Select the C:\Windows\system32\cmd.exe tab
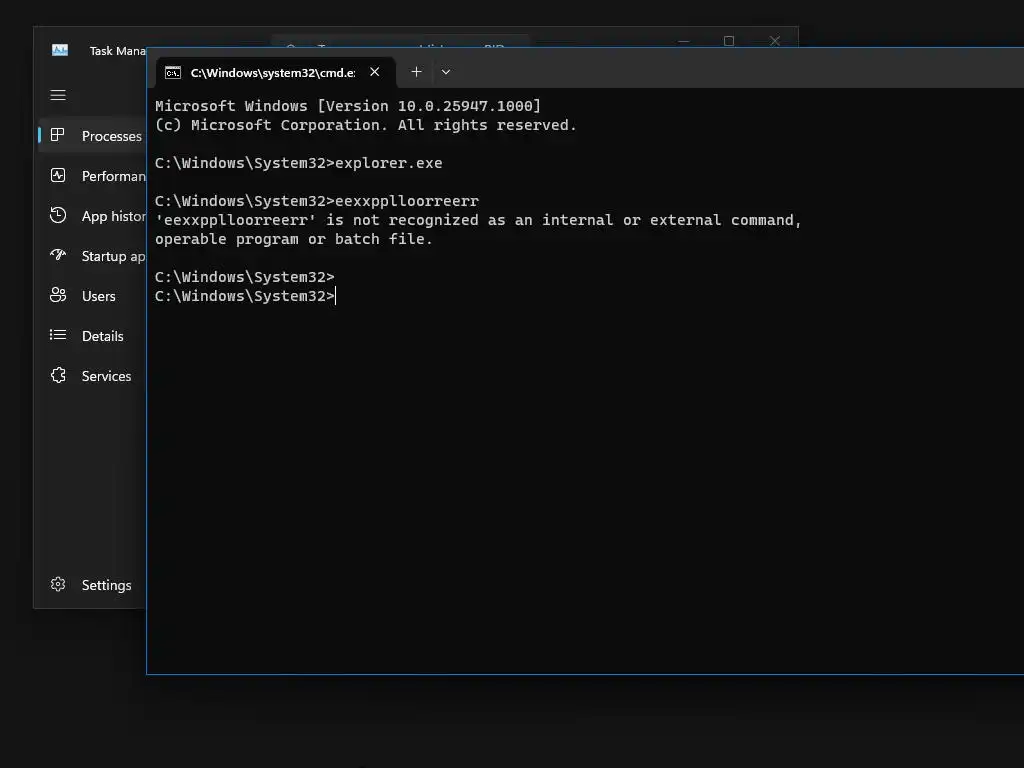This screenshot has height=768, width=1024. (x=275, y=72)
